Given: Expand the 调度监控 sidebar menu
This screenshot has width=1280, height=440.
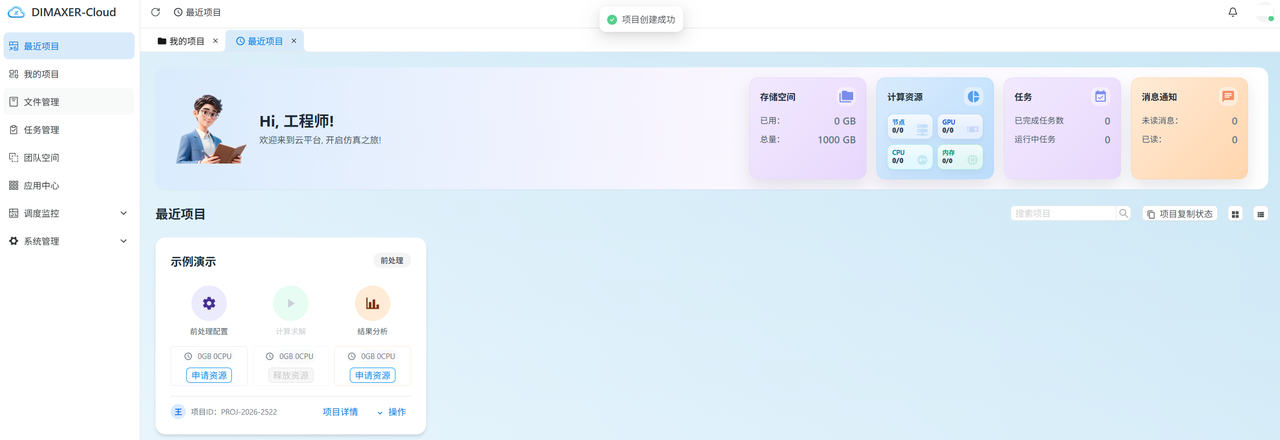Looking at the screenshot, I should coord(69,213).
